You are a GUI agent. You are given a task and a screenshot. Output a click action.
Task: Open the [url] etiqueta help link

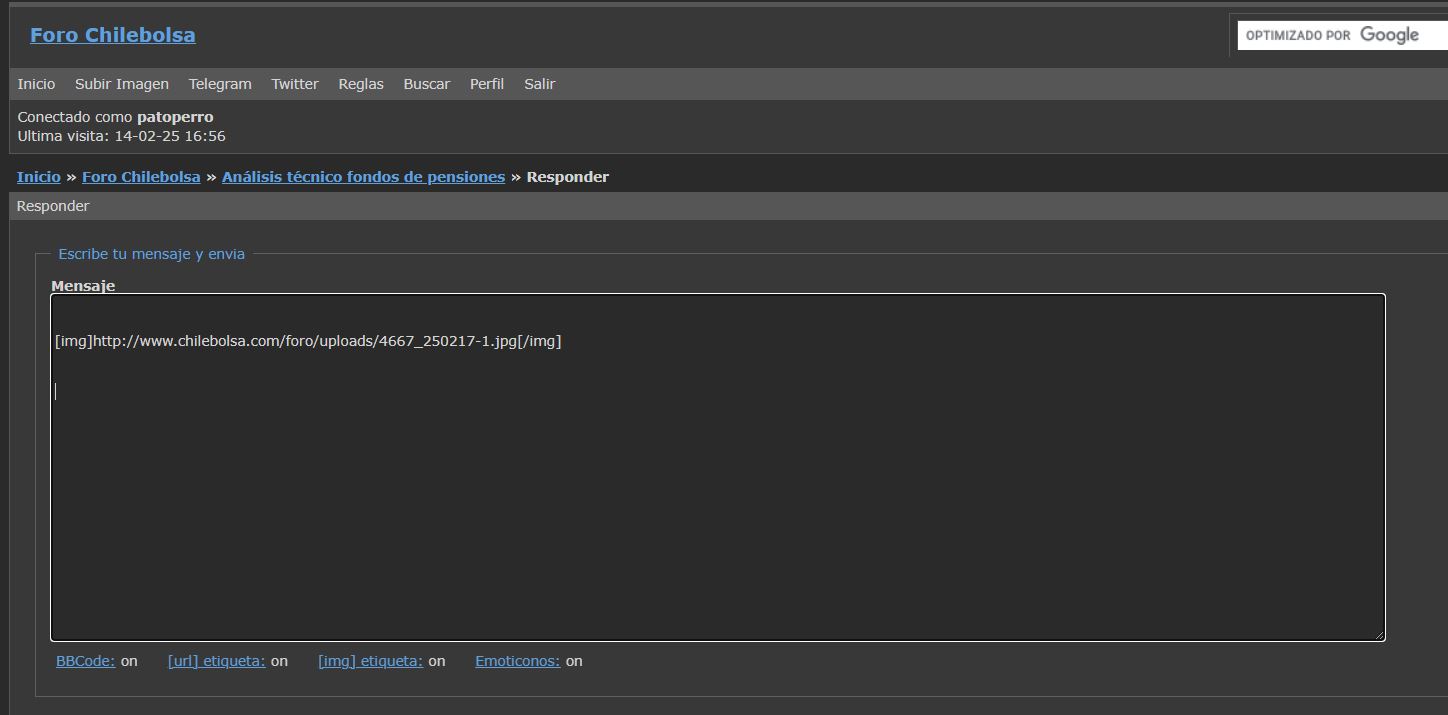pos(217,661)
